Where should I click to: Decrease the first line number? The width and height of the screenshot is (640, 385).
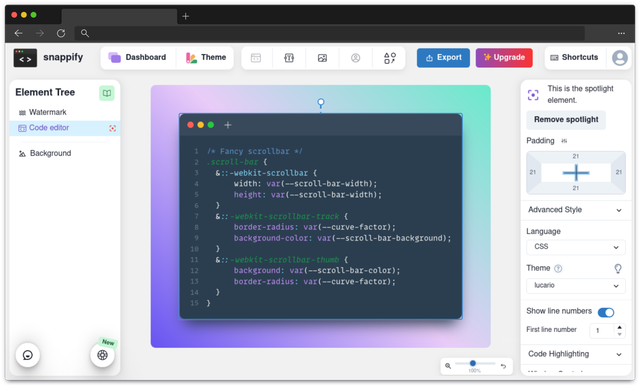tap(620, 334)
